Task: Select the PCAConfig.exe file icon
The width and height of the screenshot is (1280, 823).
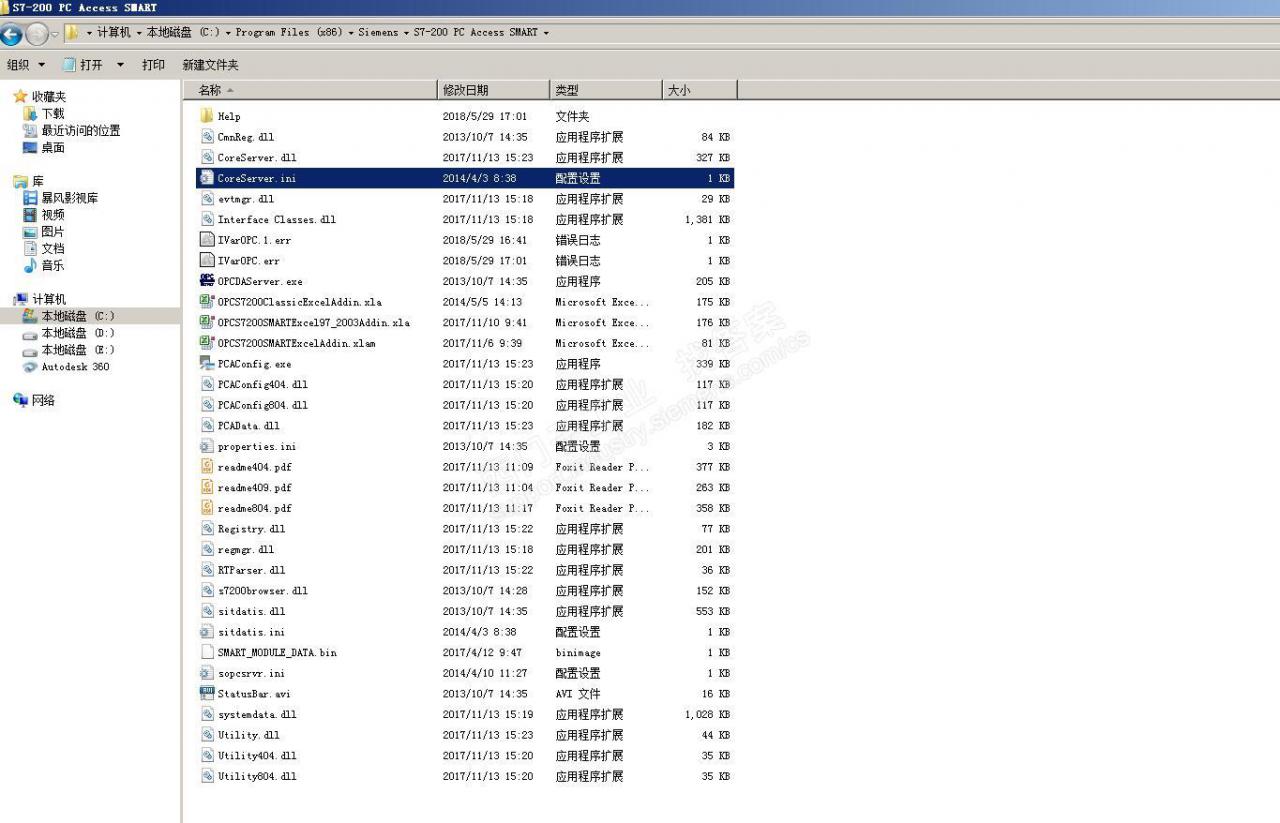Action: click(207, 364)
